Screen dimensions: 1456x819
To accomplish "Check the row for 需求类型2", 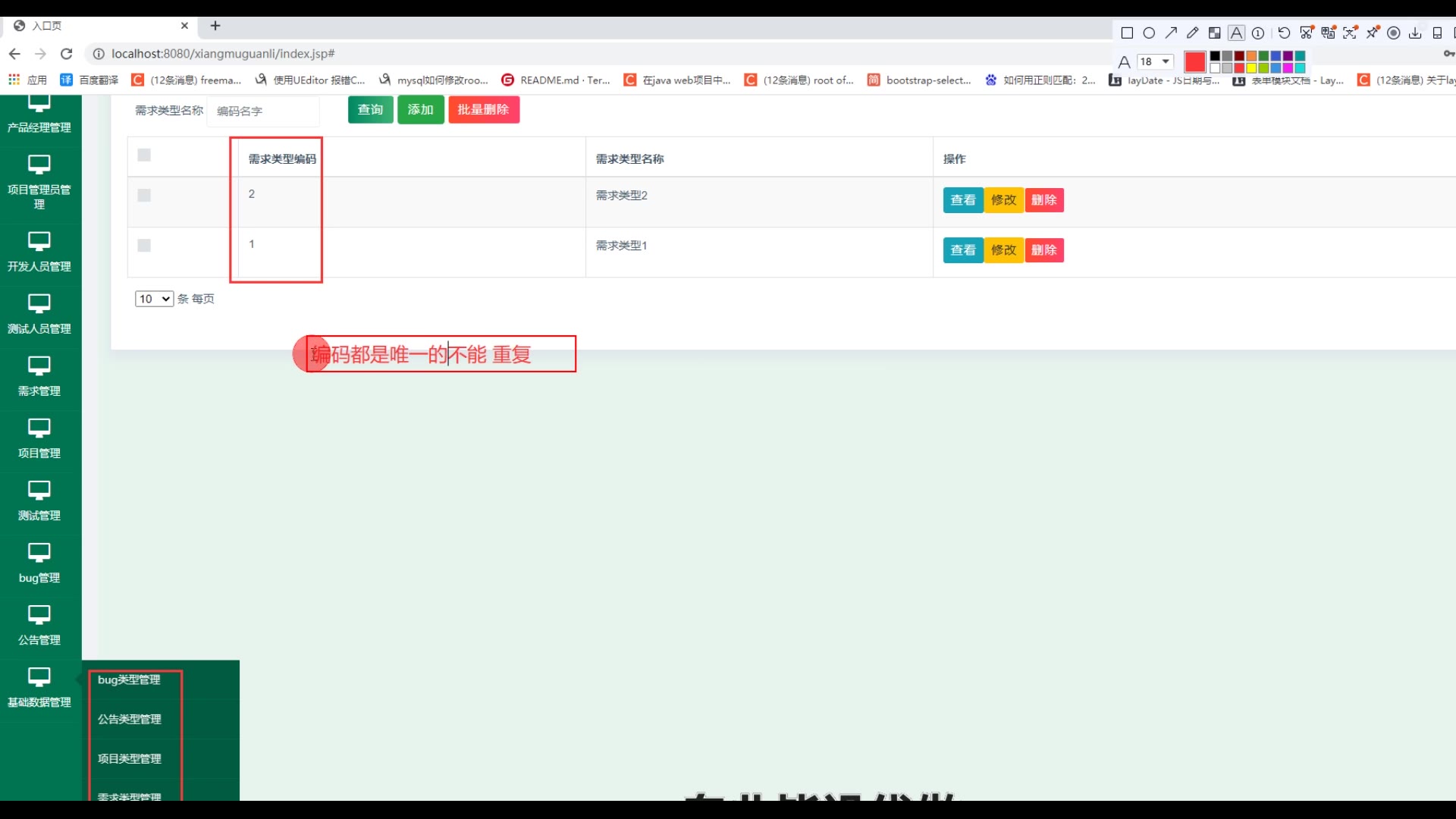I will click(144, 196).
